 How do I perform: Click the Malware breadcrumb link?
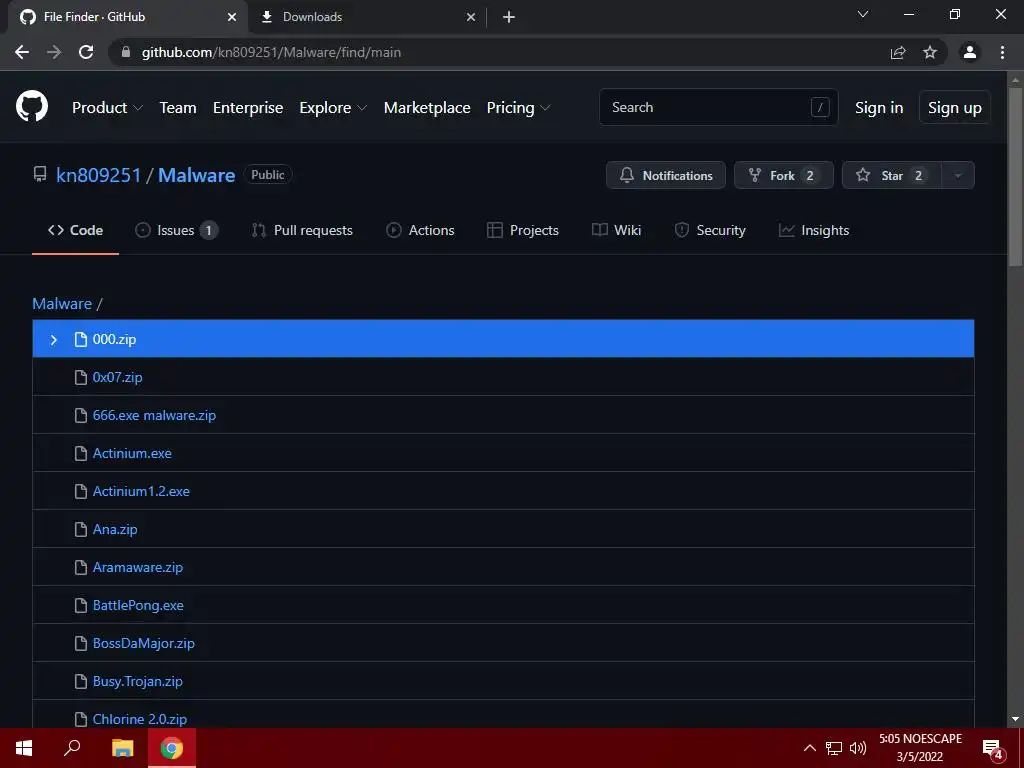[62, 304]
